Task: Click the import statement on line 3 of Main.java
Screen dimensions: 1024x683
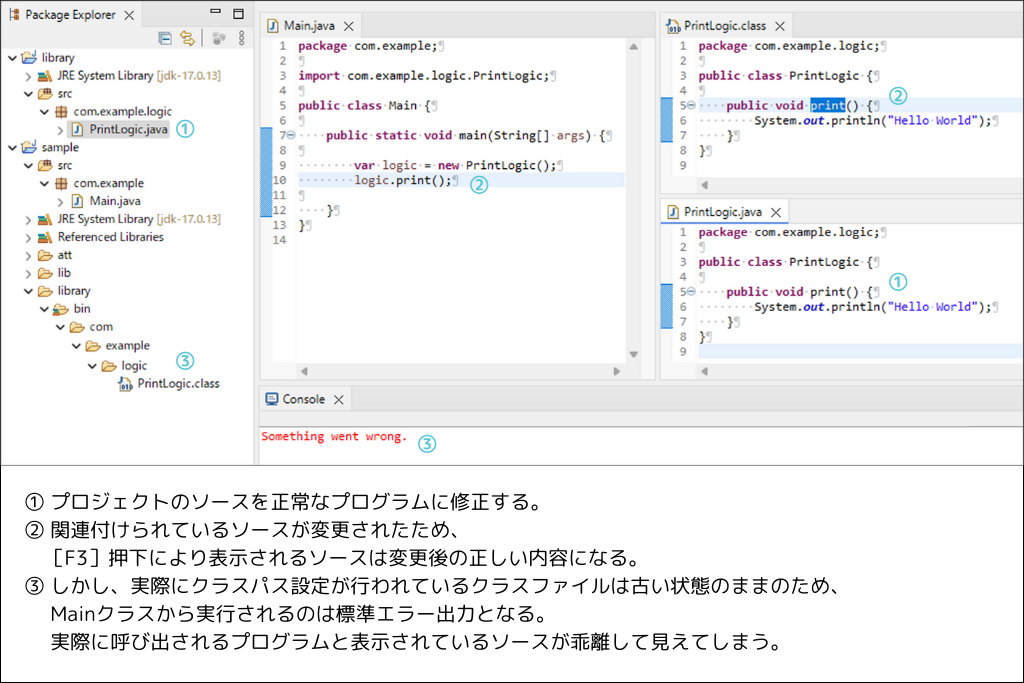Action: click(x=424, y=76)
